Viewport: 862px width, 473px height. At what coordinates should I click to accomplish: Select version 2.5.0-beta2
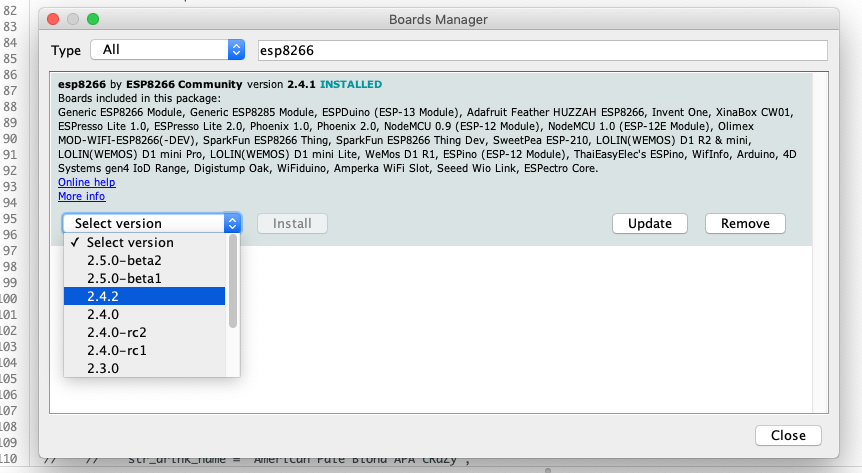pyautogui.click(x=145, y=260)
